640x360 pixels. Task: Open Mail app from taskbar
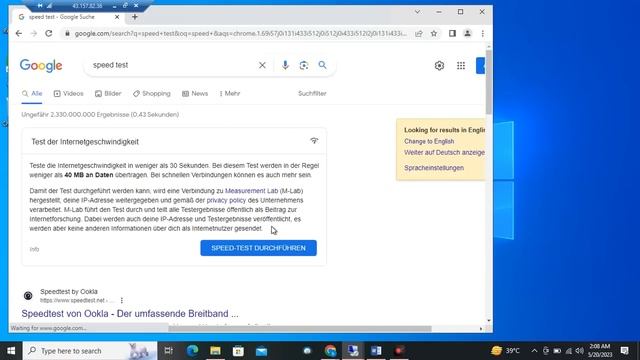[x=262, y=351]
